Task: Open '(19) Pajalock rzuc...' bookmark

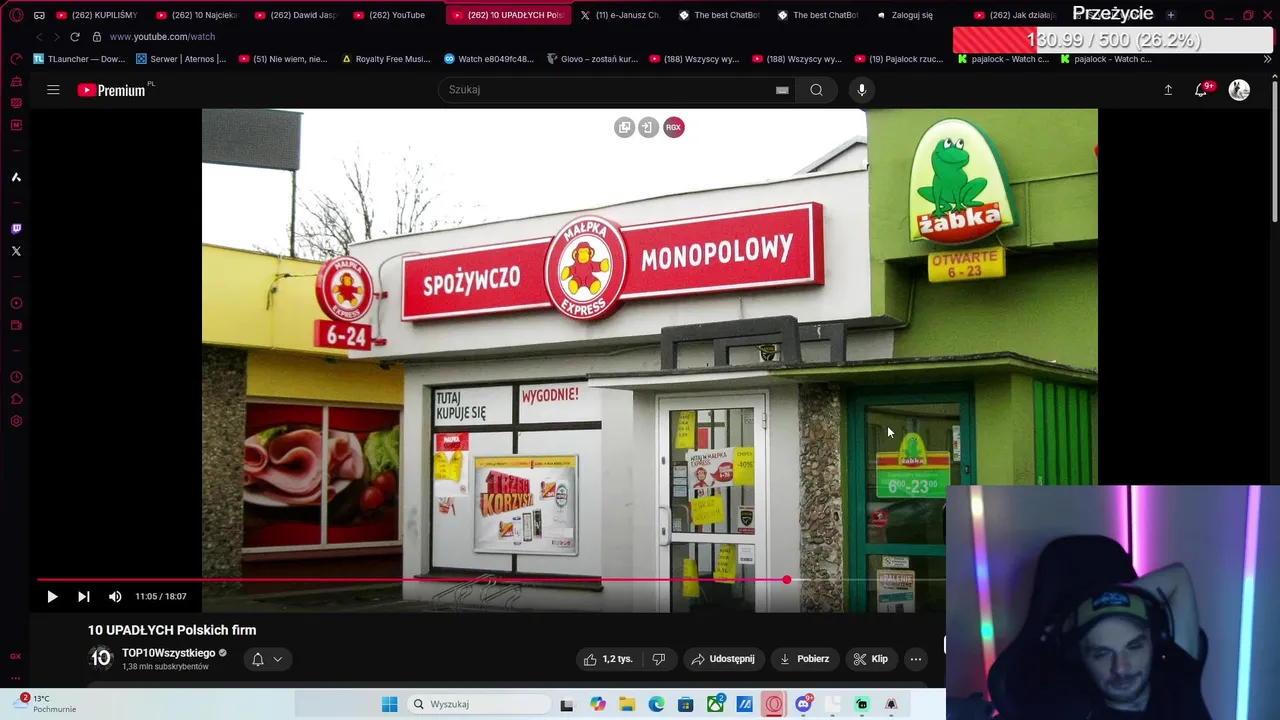Action: (x=900, y=59)
